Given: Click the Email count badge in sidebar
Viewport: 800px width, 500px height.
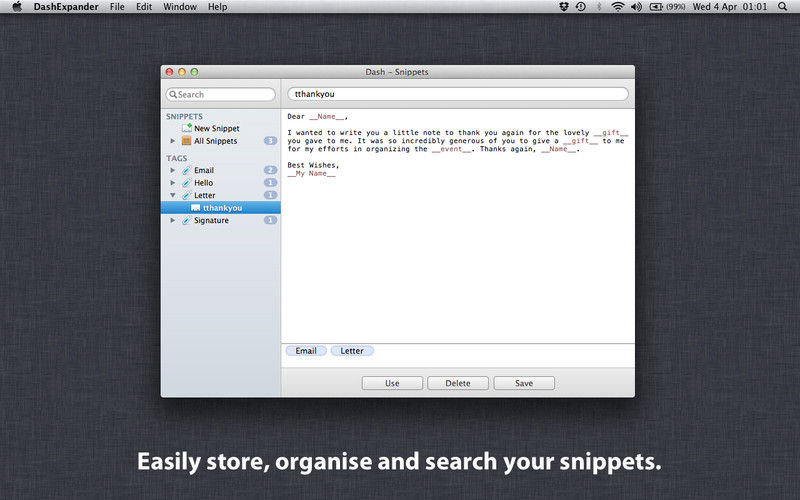Looking at the screenshot, I should point(270,170).
